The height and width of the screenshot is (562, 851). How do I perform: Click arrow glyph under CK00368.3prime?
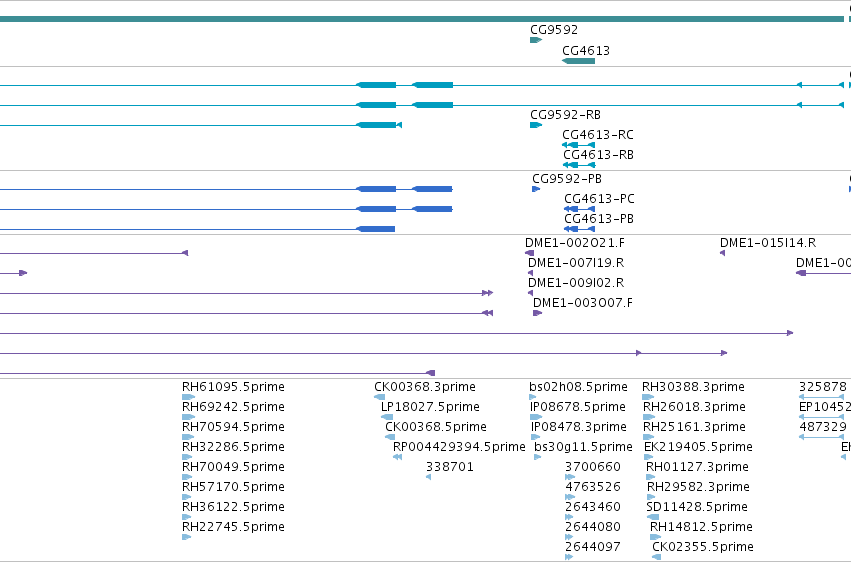point(379,397)
